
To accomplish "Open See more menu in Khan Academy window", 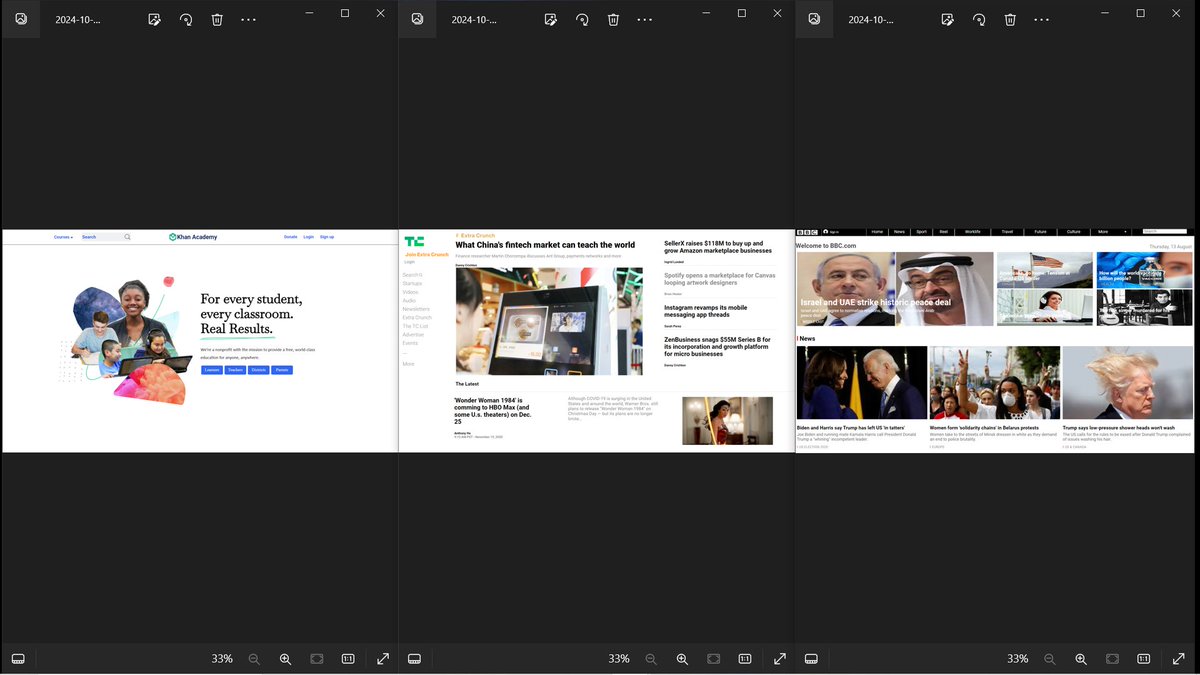I will (x=249, y=19).
